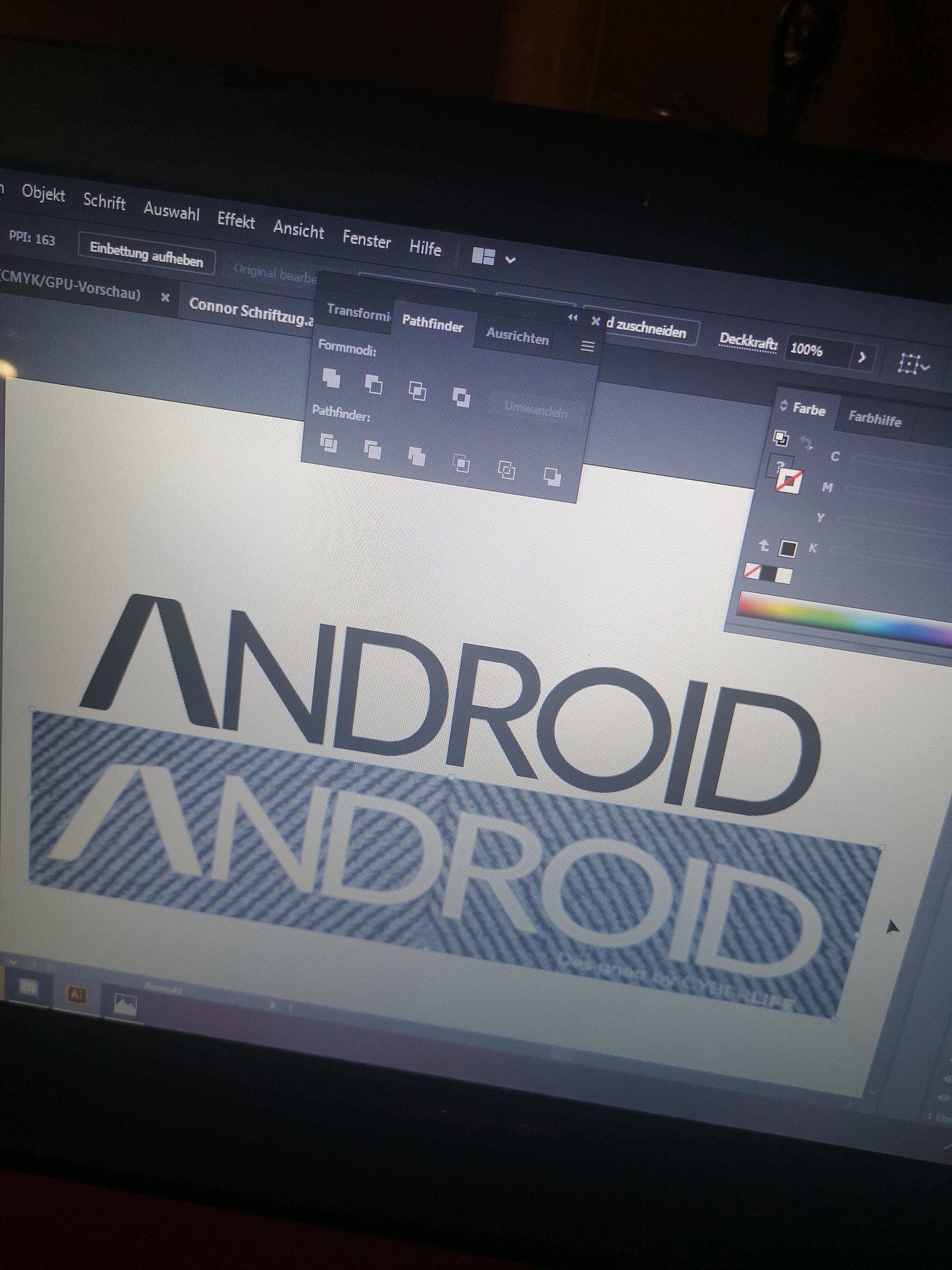The height and width of the screenshot is (1270, 952).
Task: Toggle the Farbe panel expand arrows
Action: click(x=783, y=406)
